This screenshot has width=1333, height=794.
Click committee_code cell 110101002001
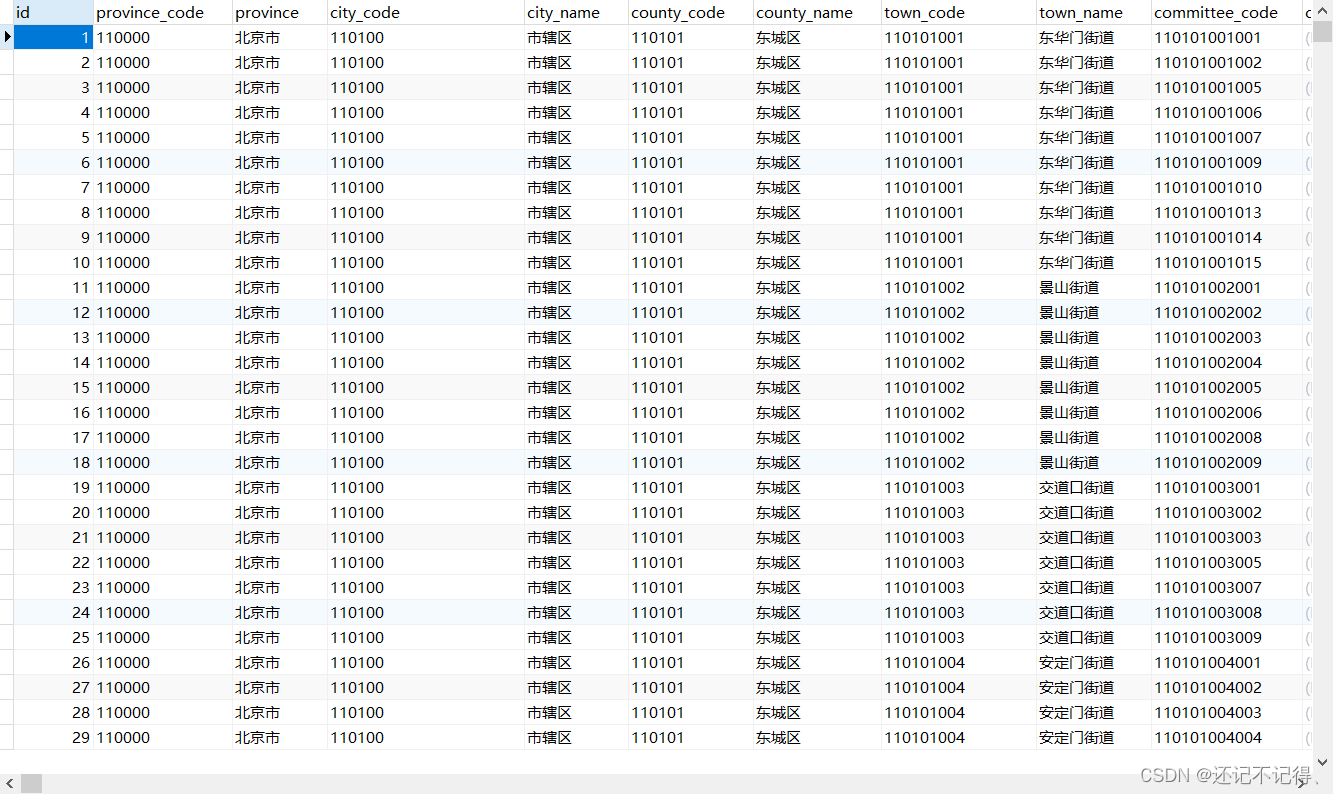(x=1227, y=287)
